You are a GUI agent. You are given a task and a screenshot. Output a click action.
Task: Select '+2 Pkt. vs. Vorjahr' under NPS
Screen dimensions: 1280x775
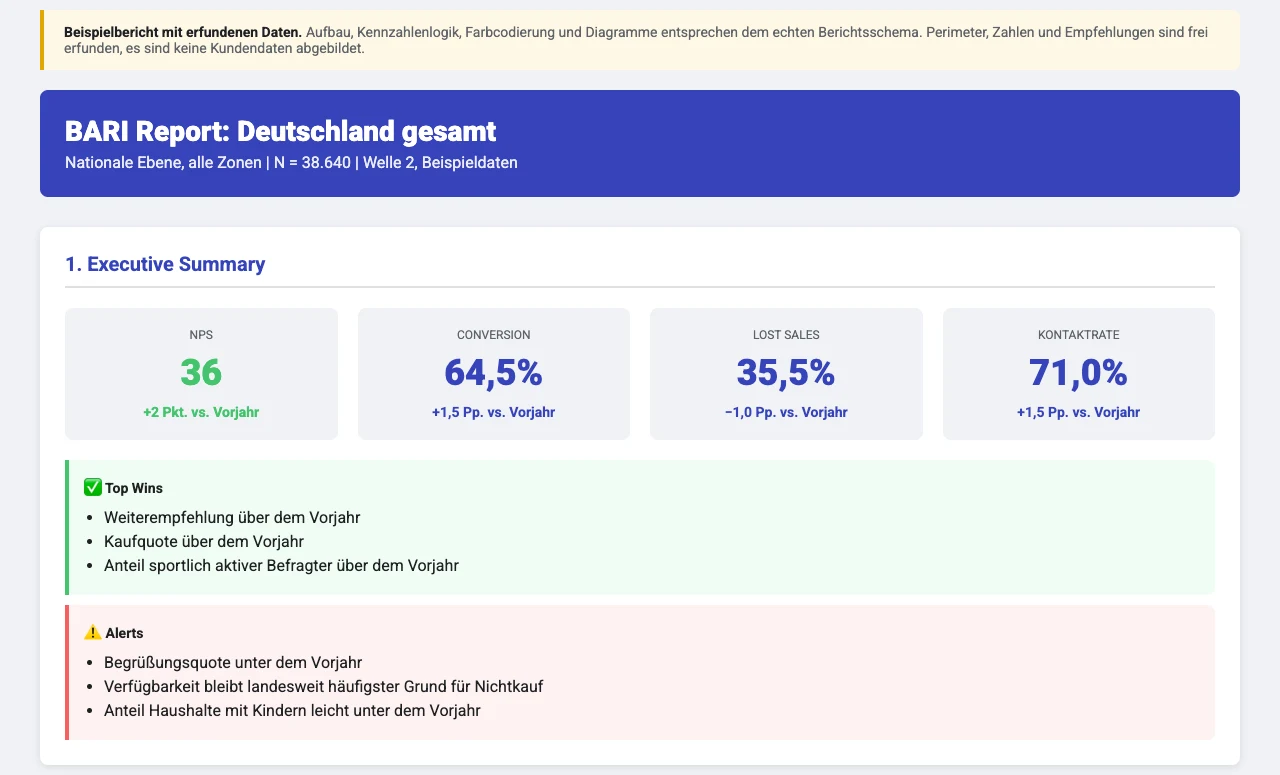(201, 412)
